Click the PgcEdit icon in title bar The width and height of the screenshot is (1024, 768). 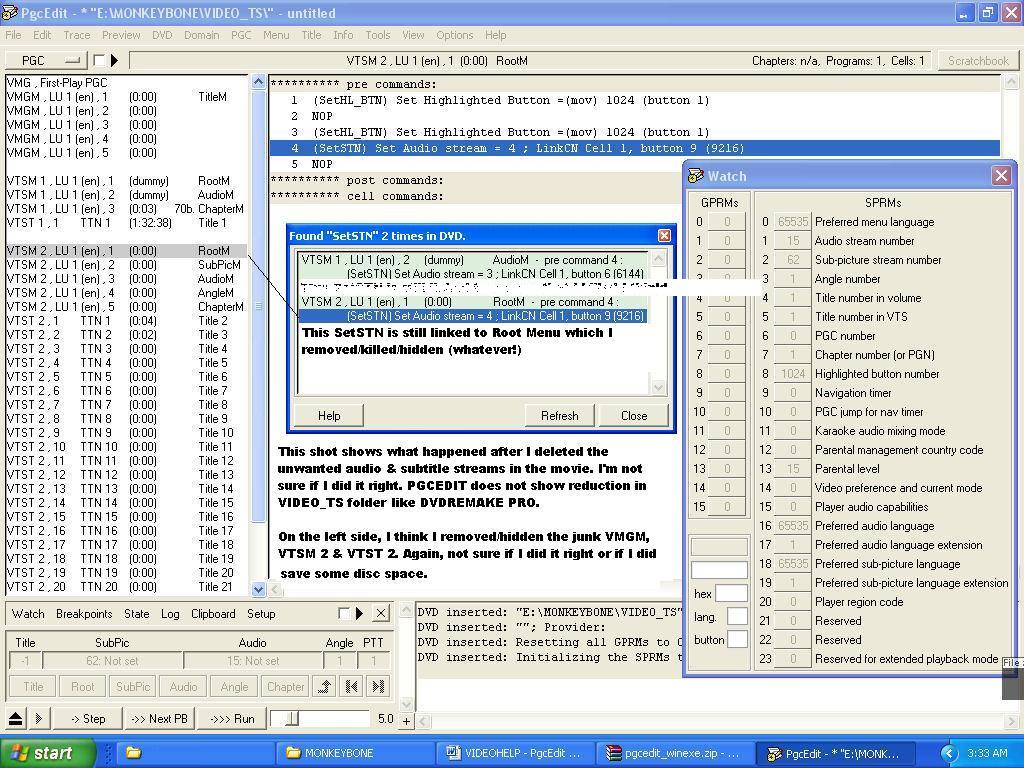[x=10, y=13]
